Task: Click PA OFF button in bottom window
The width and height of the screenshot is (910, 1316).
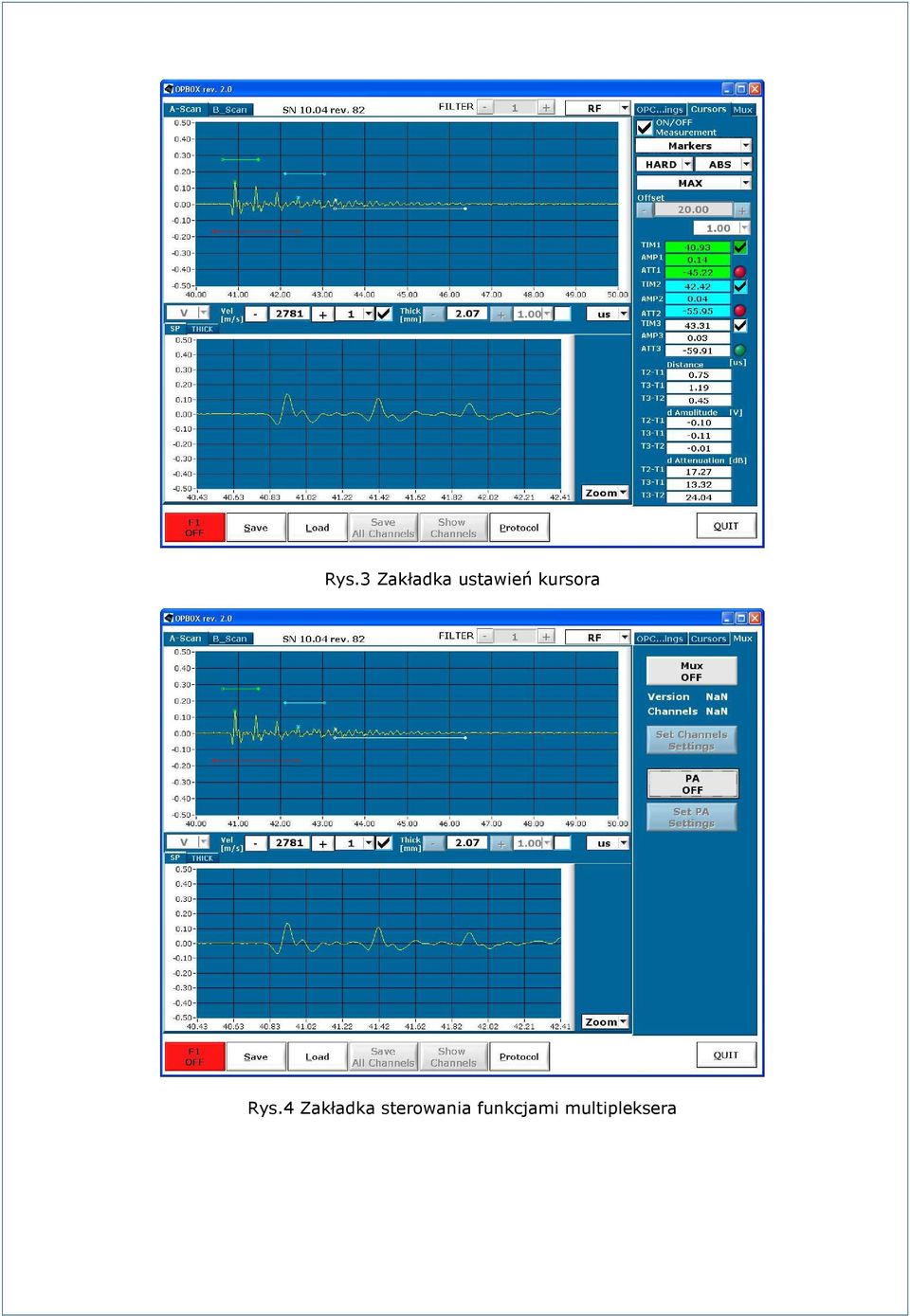Action: [x=692, y=784]
